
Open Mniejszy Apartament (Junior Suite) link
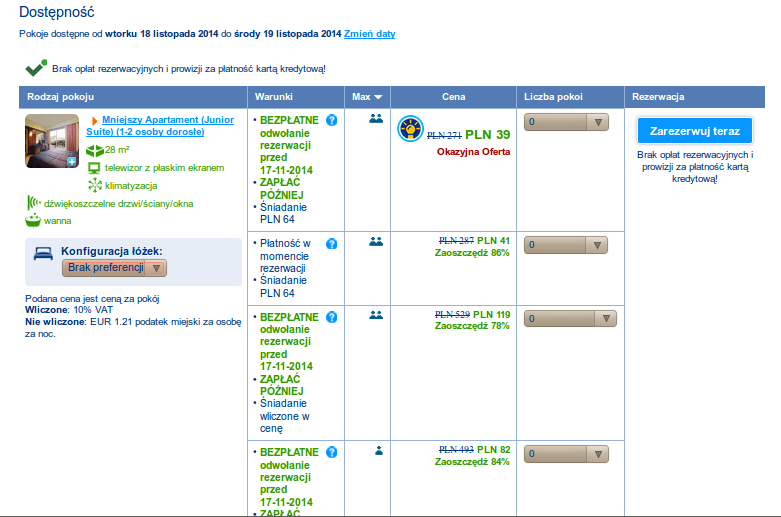click(x=160, y=126)
